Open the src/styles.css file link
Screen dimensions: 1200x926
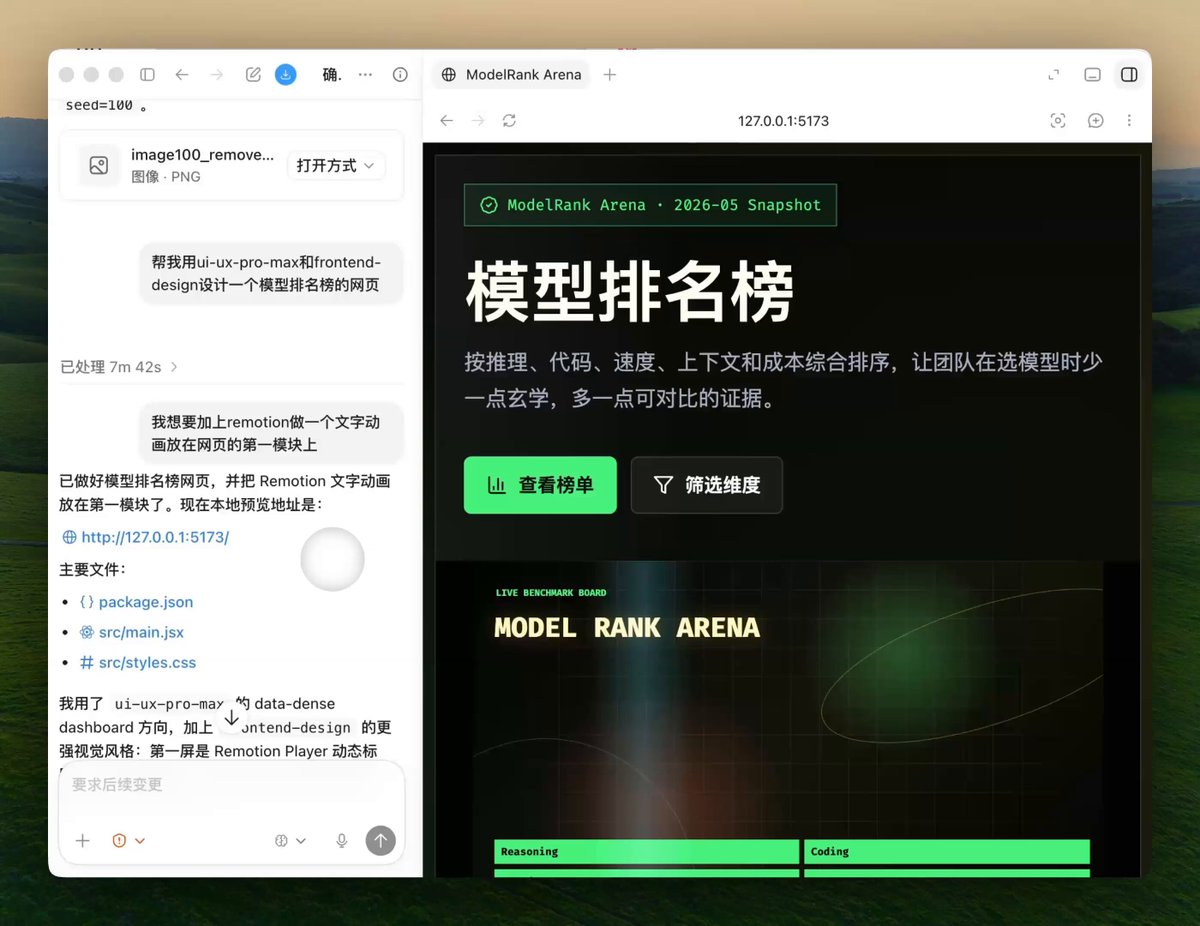tap(138, 662)
